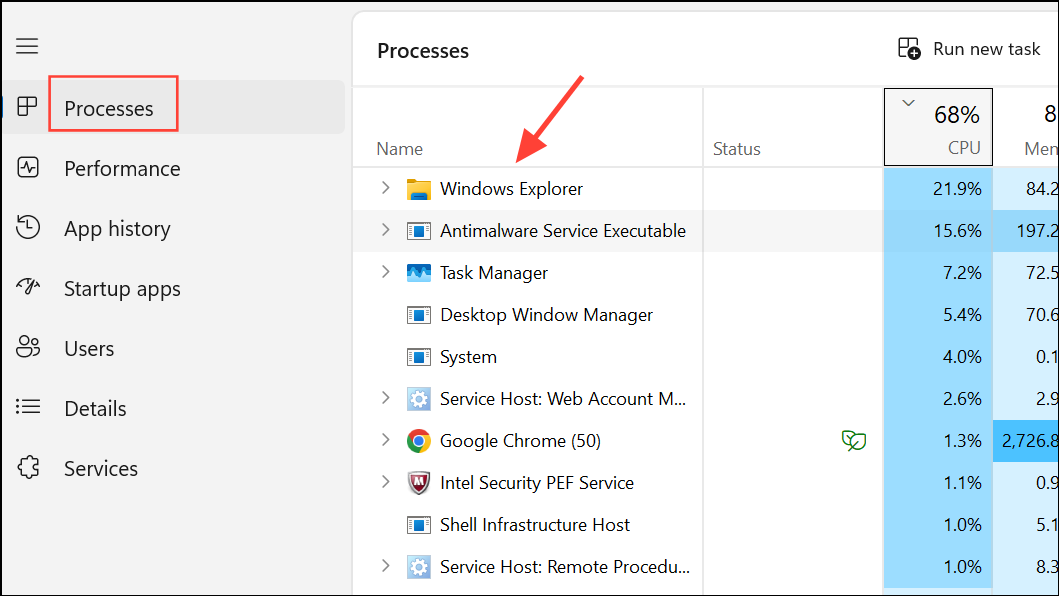Click the Run new task button
This screenshot has width=1059, height=596.
point(969,48)
